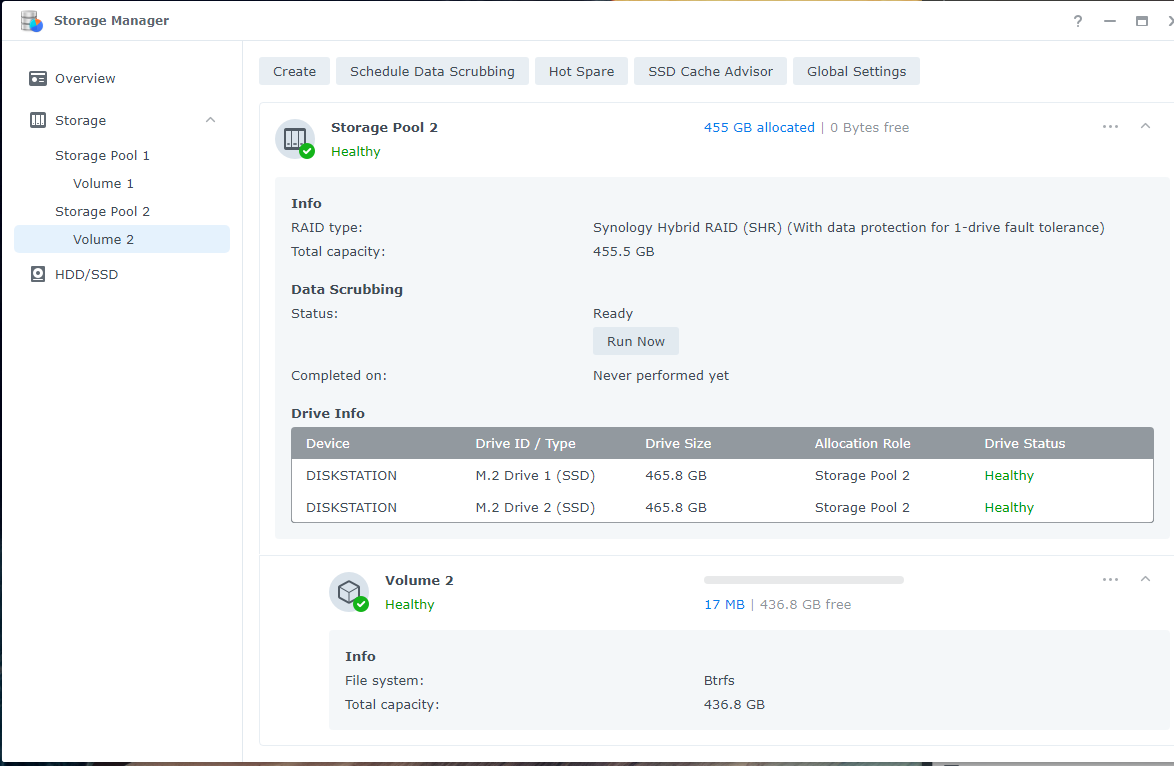
Task: Open Volume 2 more options menu
Action: [x=1110, y=580]
